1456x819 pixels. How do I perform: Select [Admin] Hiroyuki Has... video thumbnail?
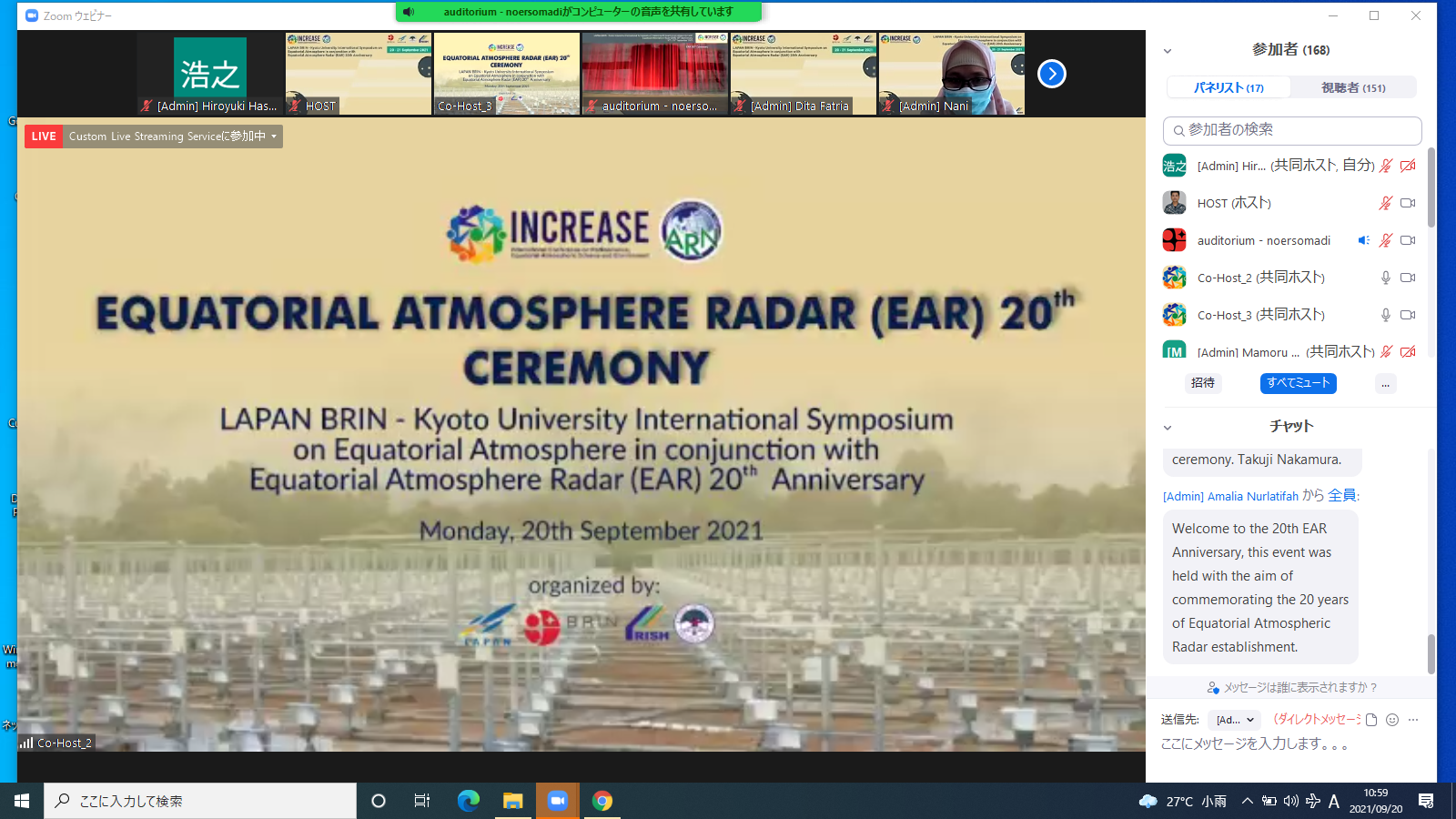click(210, 74)
